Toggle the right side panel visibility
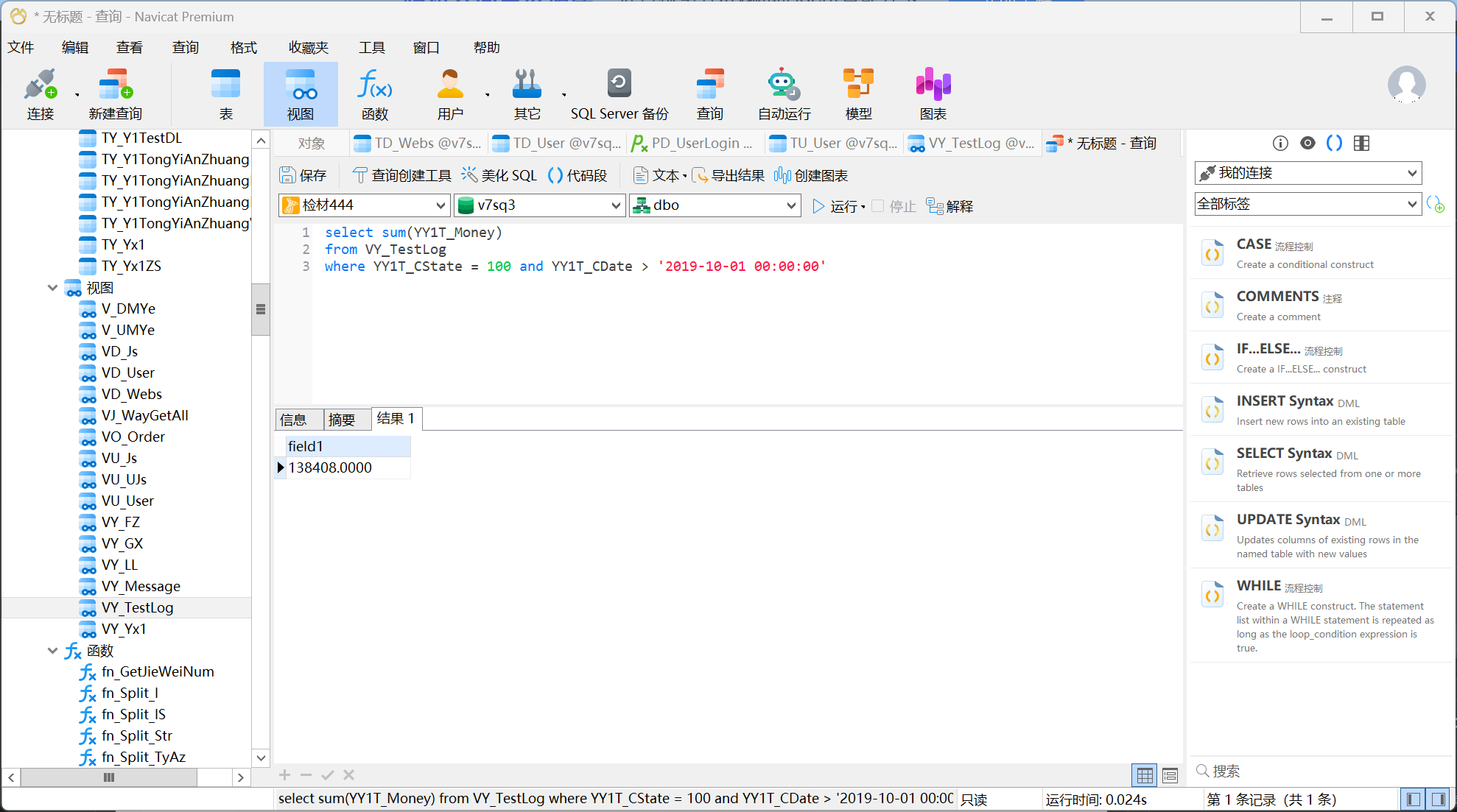The width and height of the screenshot is (1457, 812). point(1439,799)
